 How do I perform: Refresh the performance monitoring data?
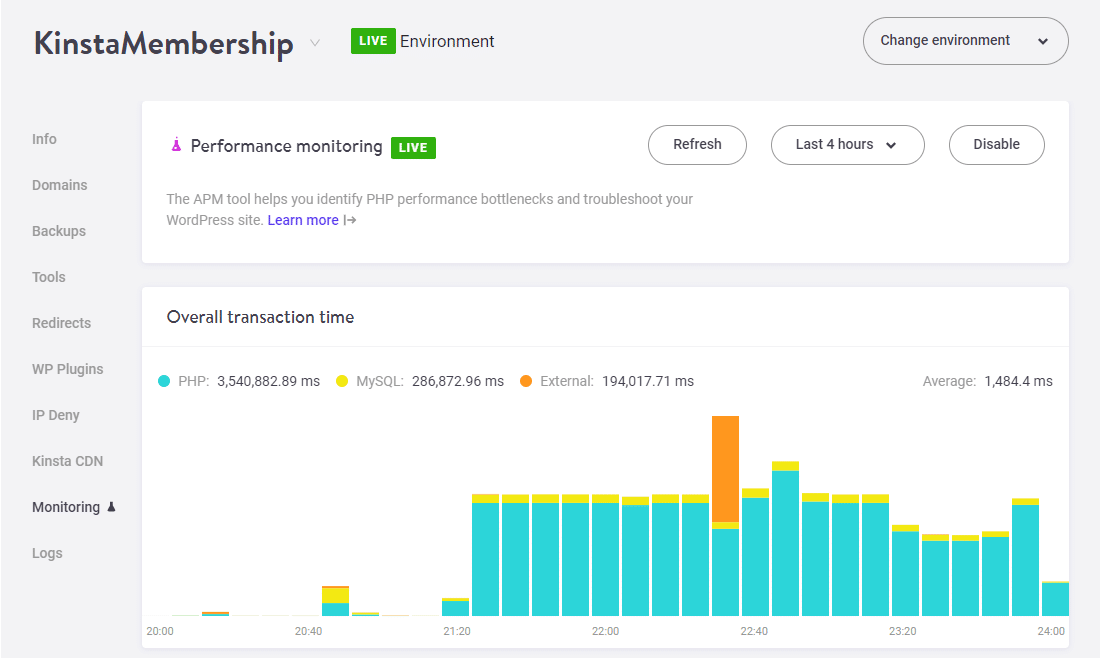tap(697, 145)
